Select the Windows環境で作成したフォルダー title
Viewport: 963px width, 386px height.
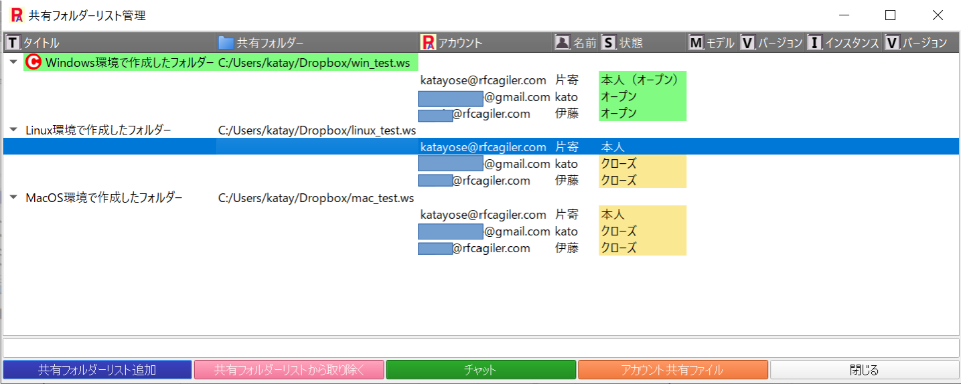click(129, 62)
